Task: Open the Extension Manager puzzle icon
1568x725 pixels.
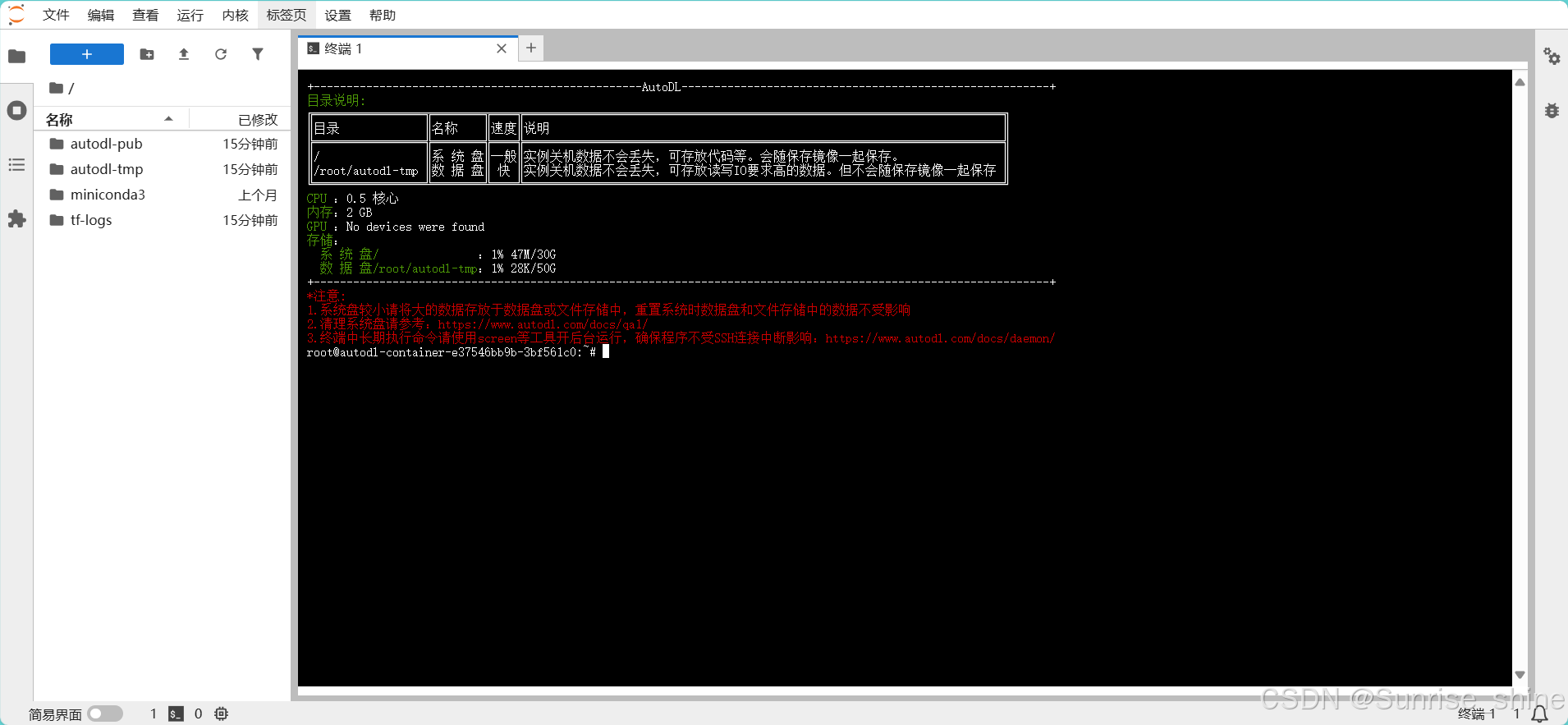Action: pos(16,219)
